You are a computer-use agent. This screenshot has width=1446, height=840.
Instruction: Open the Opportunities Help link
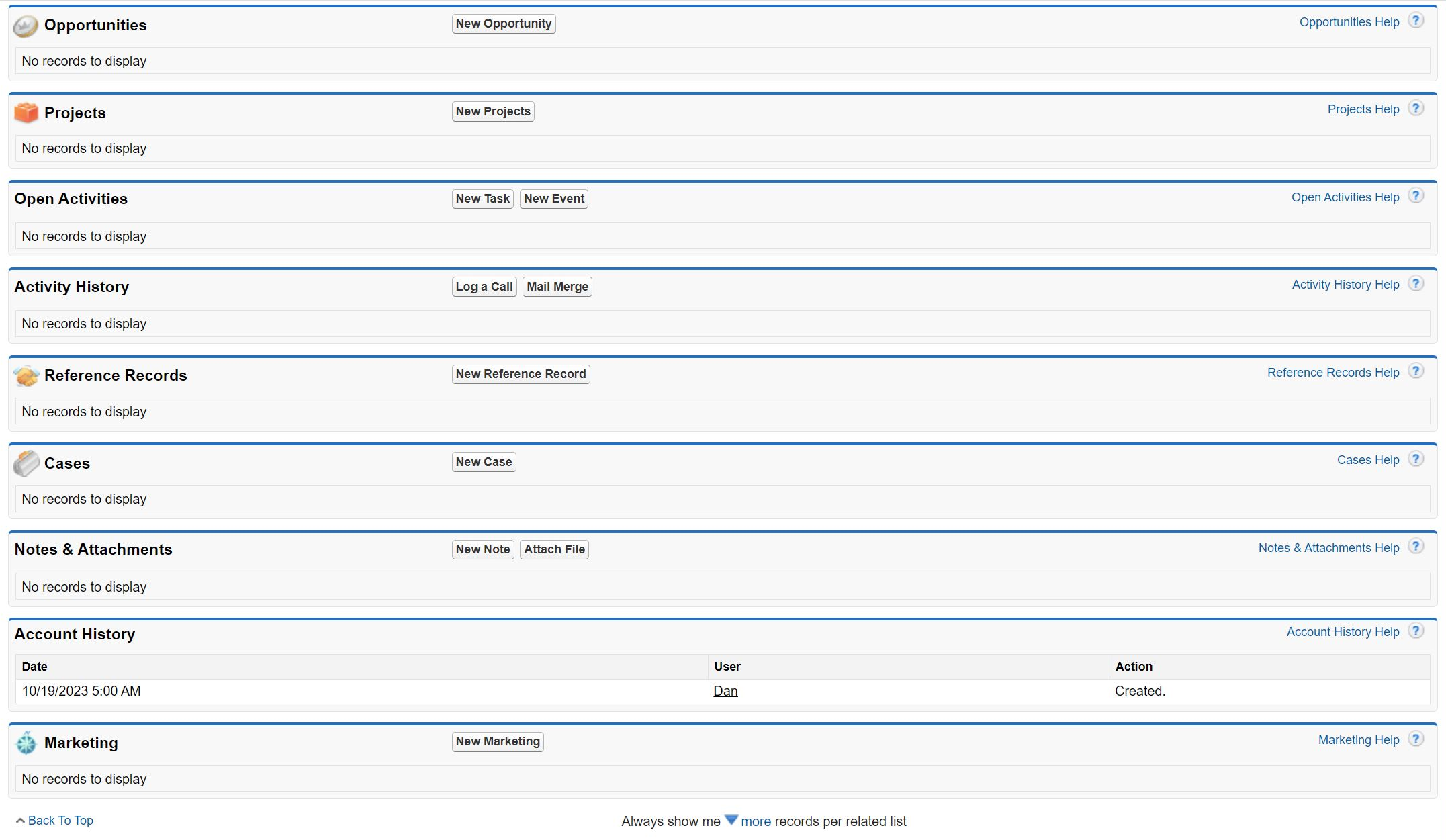pos(1349,22)
